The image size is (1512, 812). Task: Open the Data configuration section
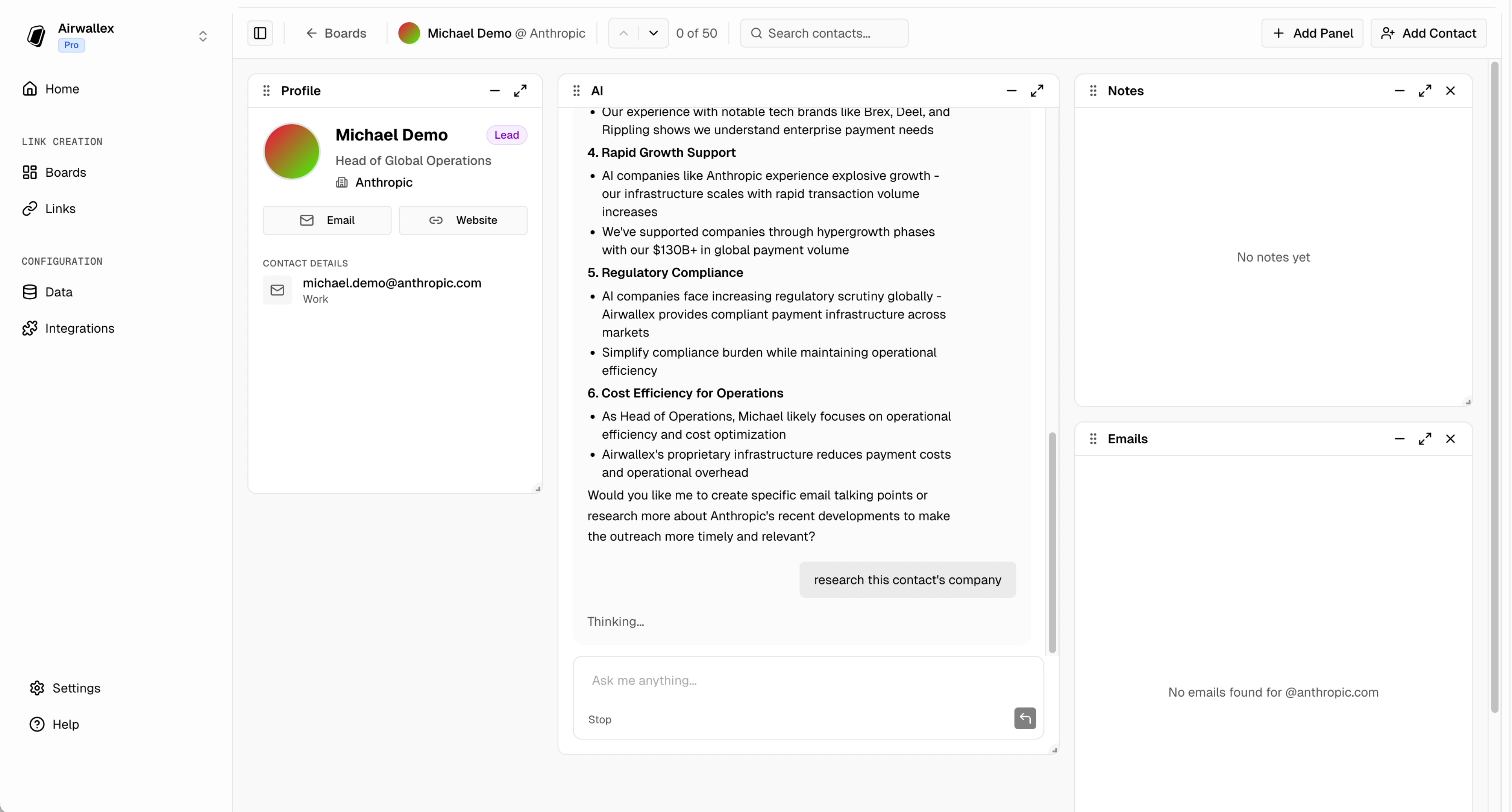point(59,292)
